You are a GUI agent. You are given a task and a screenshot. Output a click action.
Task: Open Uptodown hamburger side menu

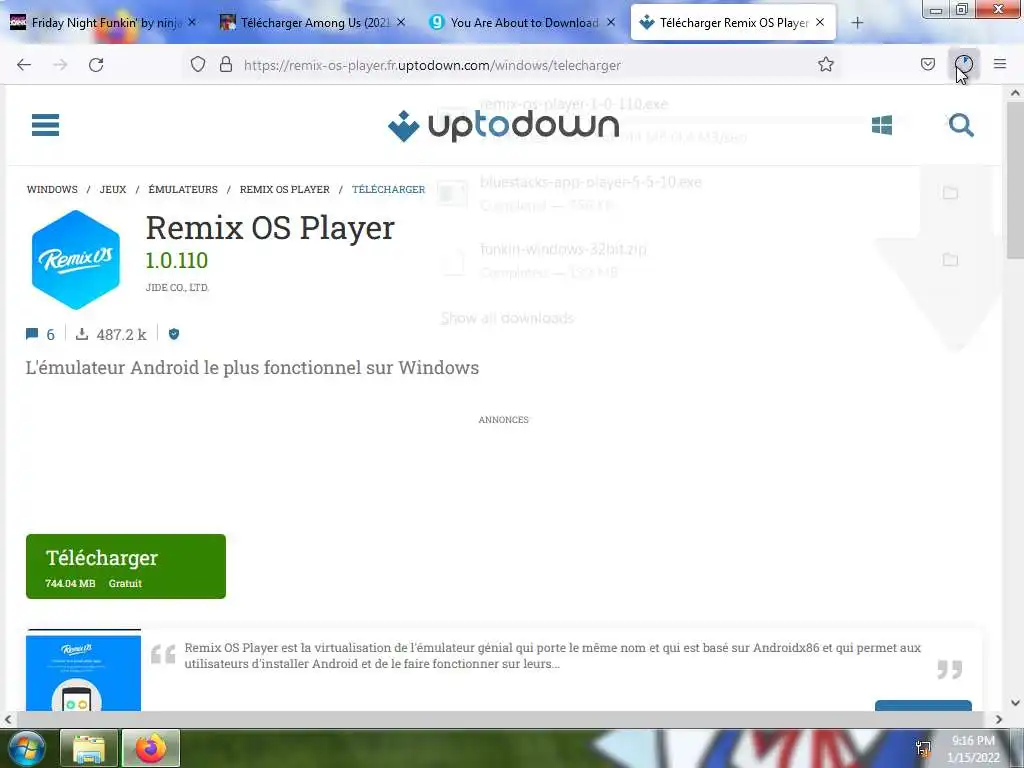tap(46, 125)
